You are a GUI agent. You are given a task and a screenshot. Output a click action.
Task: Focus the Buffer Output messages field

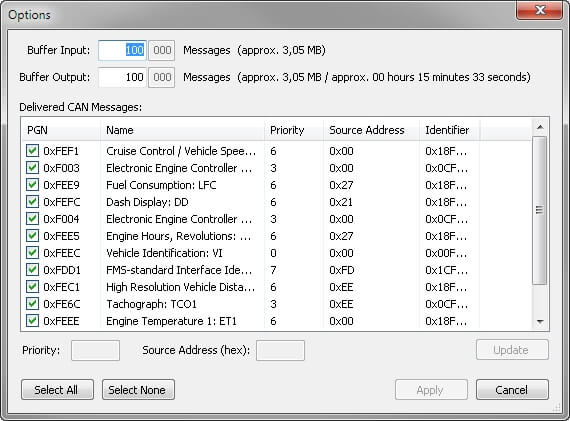tap(123, 77)
